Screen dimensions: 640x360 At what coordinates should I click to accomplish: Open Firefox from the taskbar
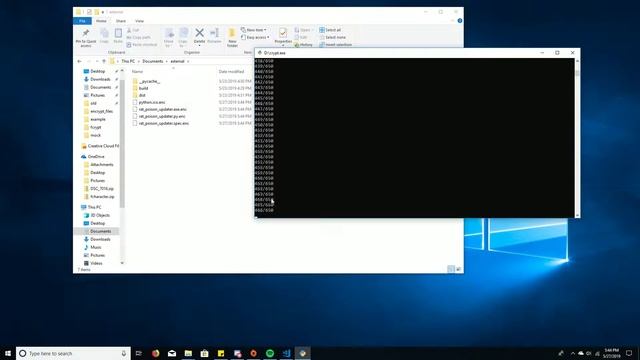[156, 353]
